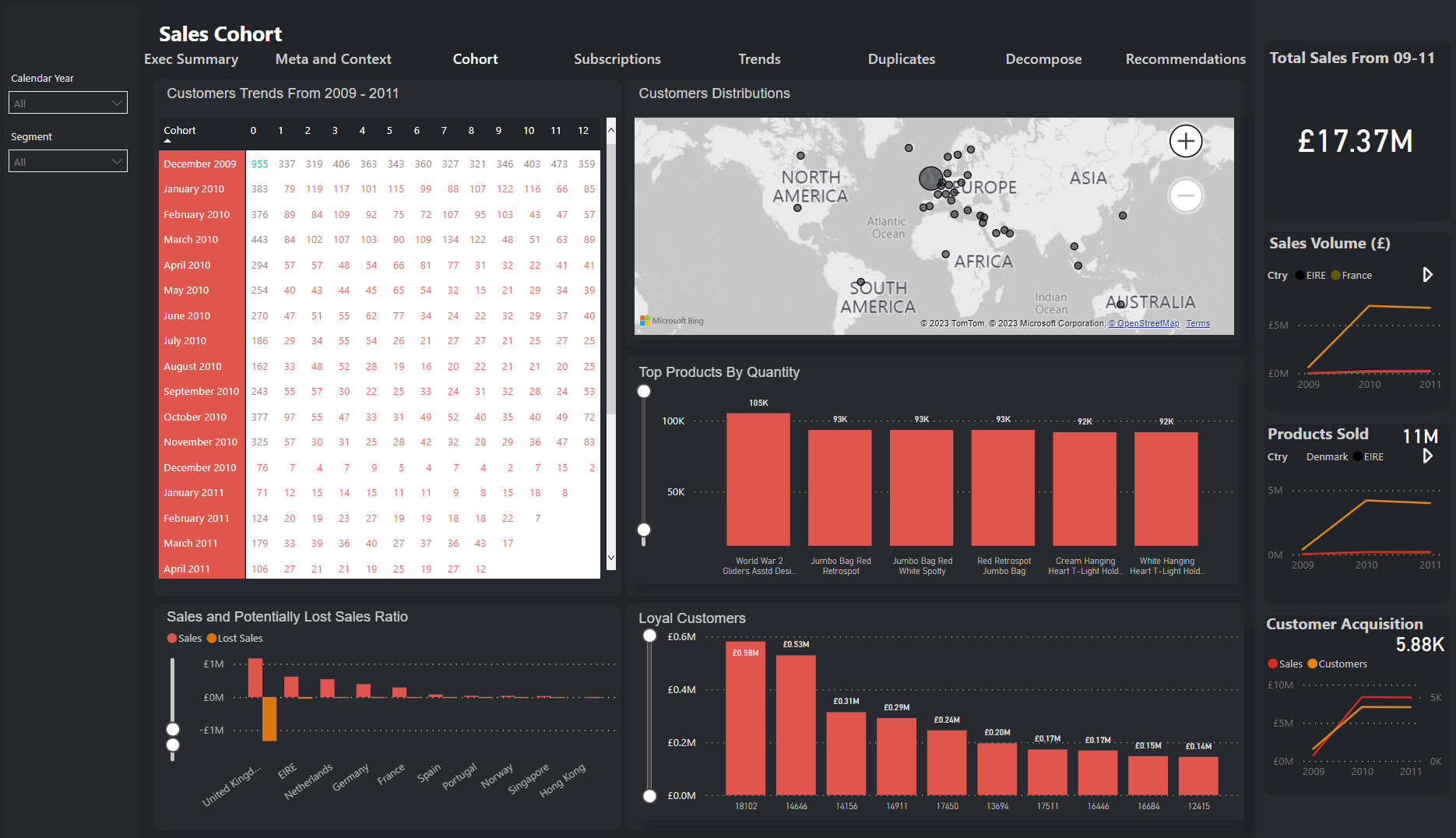Image resolution: width=1456 pixels, height=838 pixels.
Task: Open the map Terms link
Action: (1198, 324)
